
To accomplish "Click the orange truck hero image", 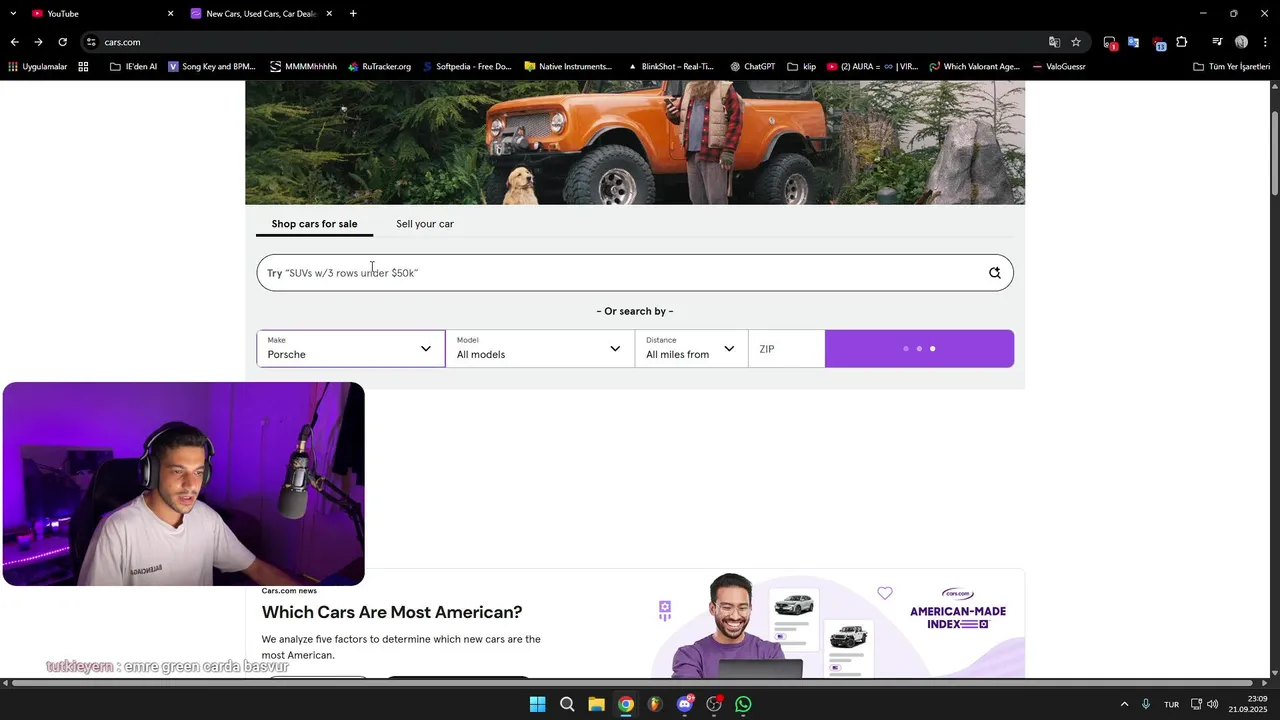I will [635, 142].
